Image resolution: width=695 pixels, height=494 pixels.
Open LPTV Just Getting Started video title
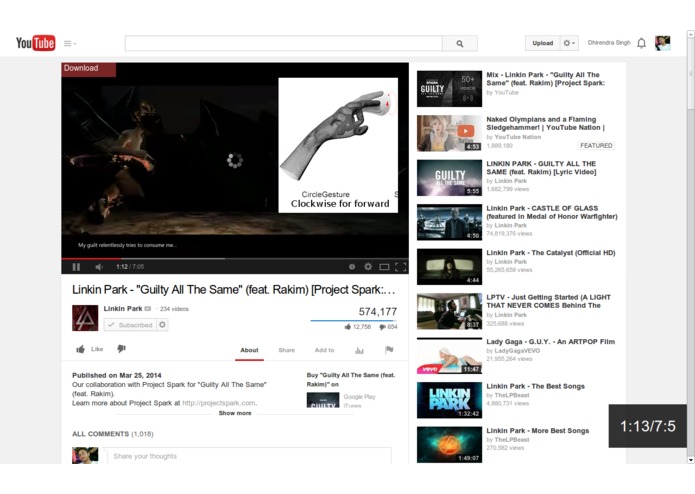click(x=548, y=301)
